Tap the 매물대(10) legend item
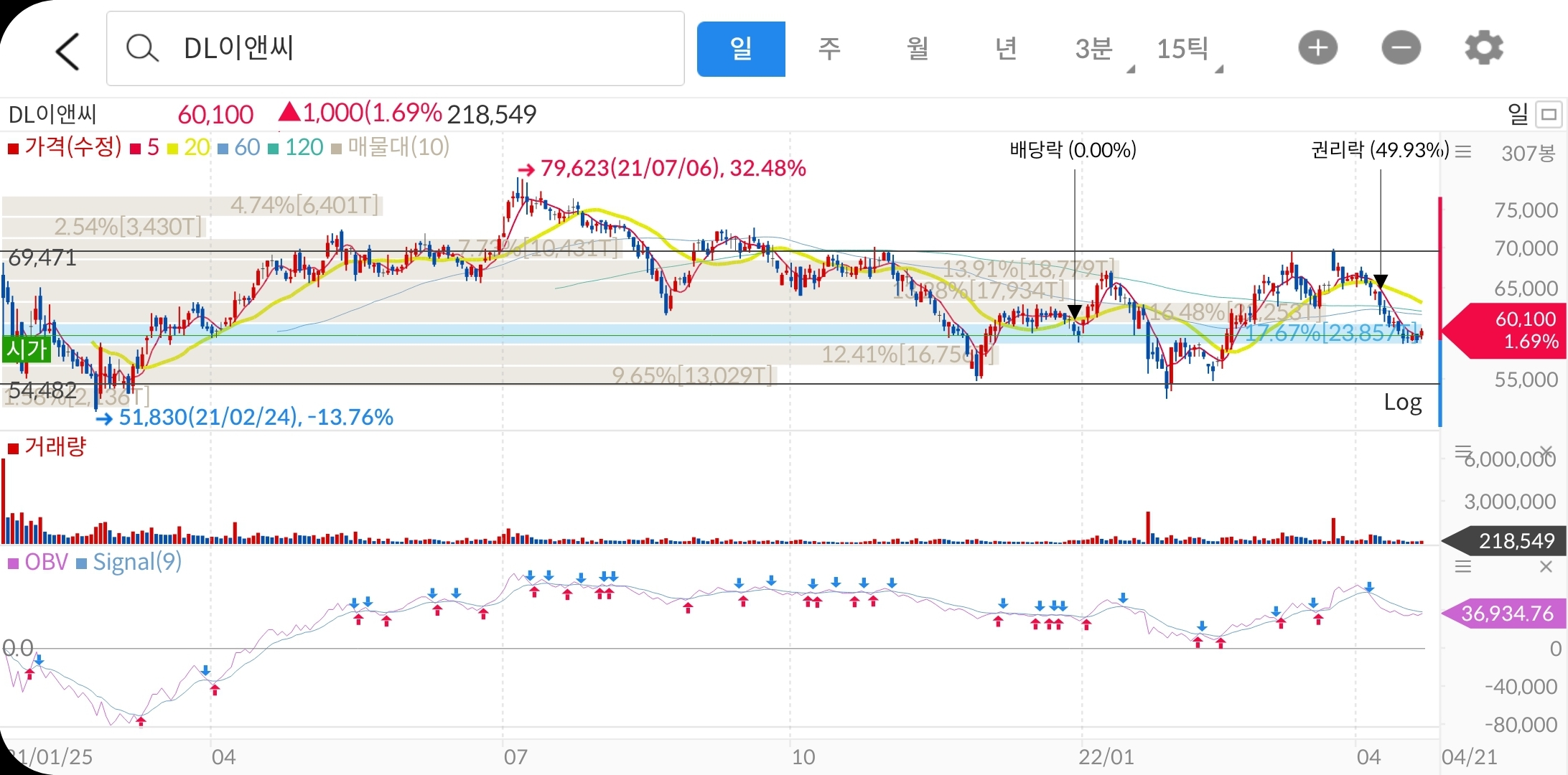This screenshot has height=775, width=1568. click(391, 147)
